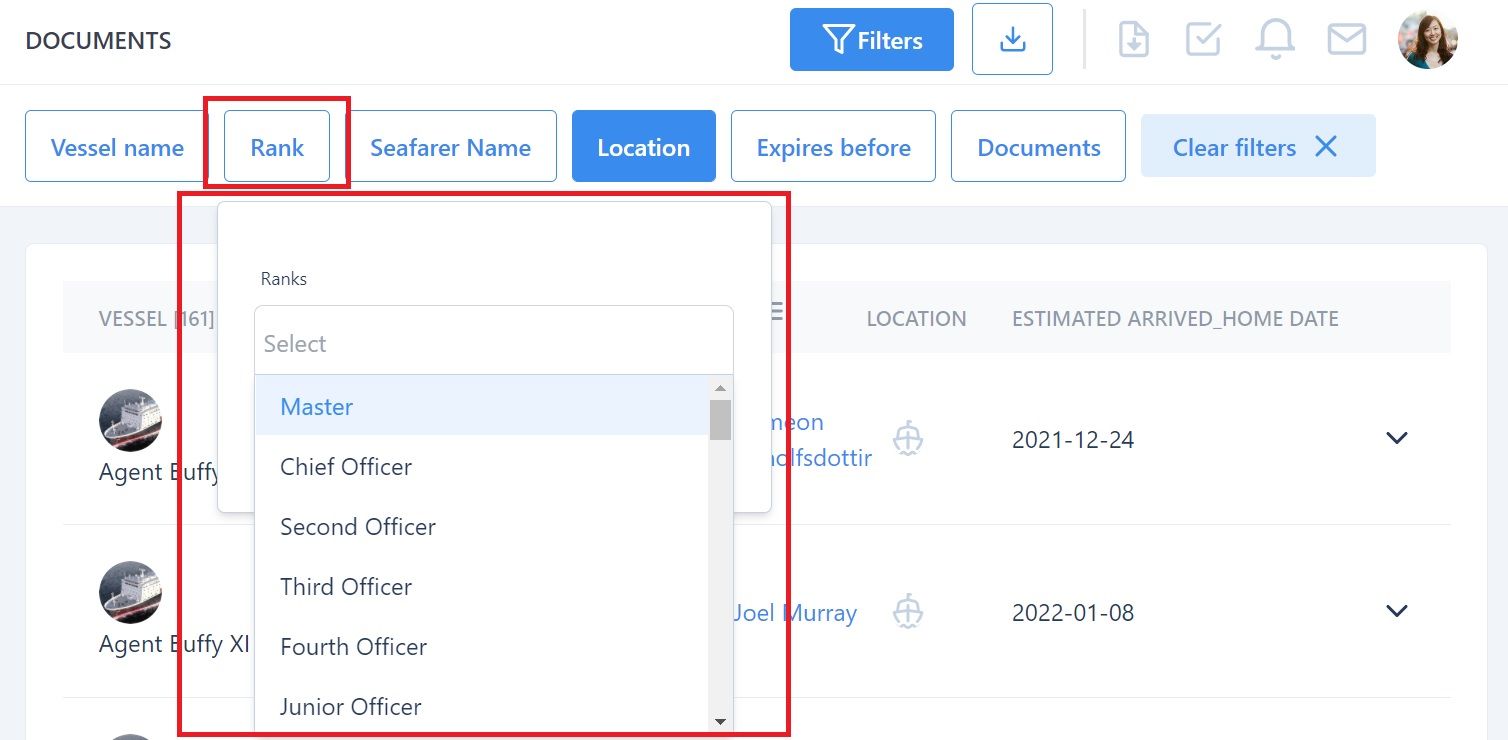This screenshot has height=740, width=1508.
Task: Click the Agent Buffy XI vessel name
Action: [x=174, y=644]
